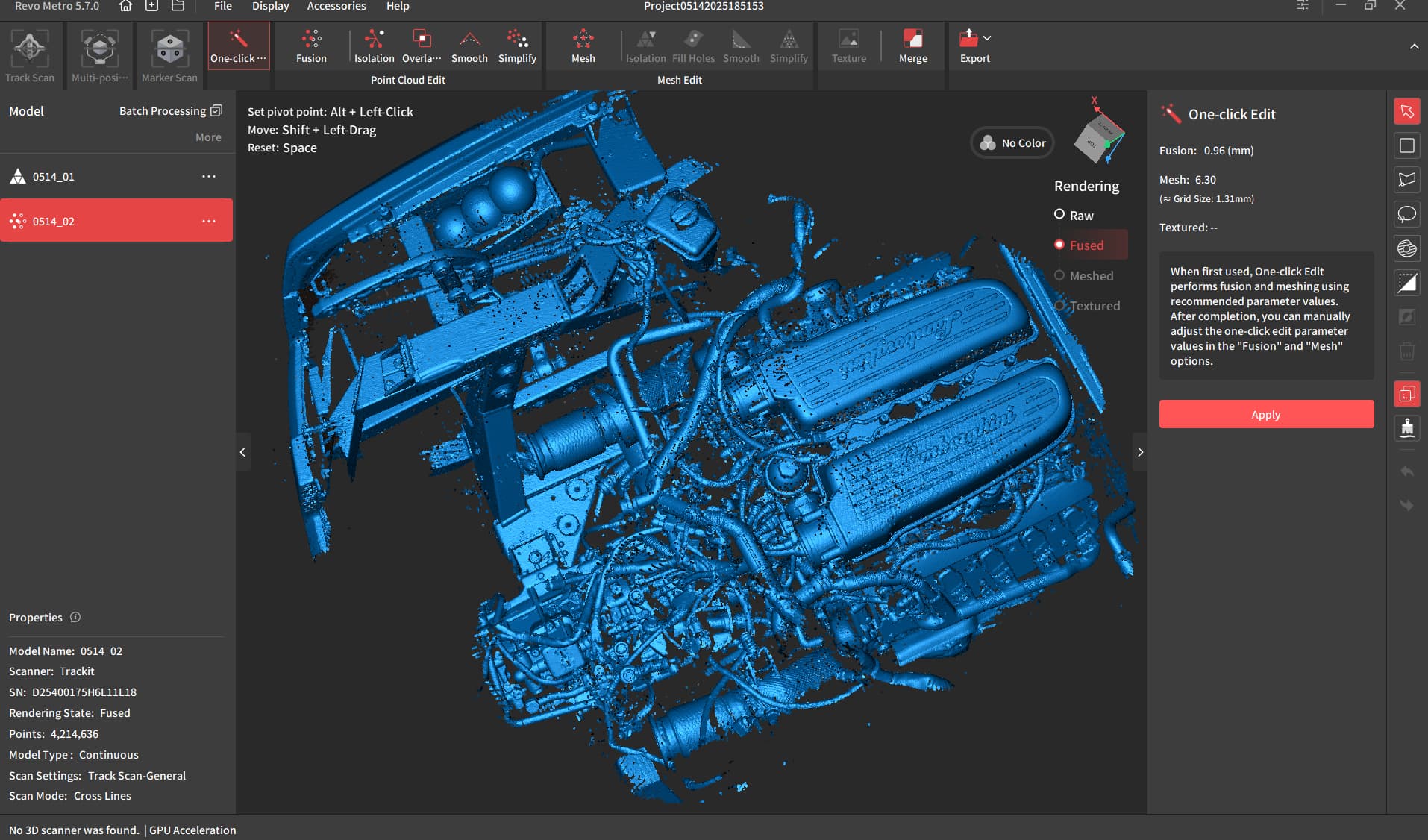The height and width of the screenshot is (840, 1428).
Task: Choose the brush sphere selection tool
Action: [1406, 248]
